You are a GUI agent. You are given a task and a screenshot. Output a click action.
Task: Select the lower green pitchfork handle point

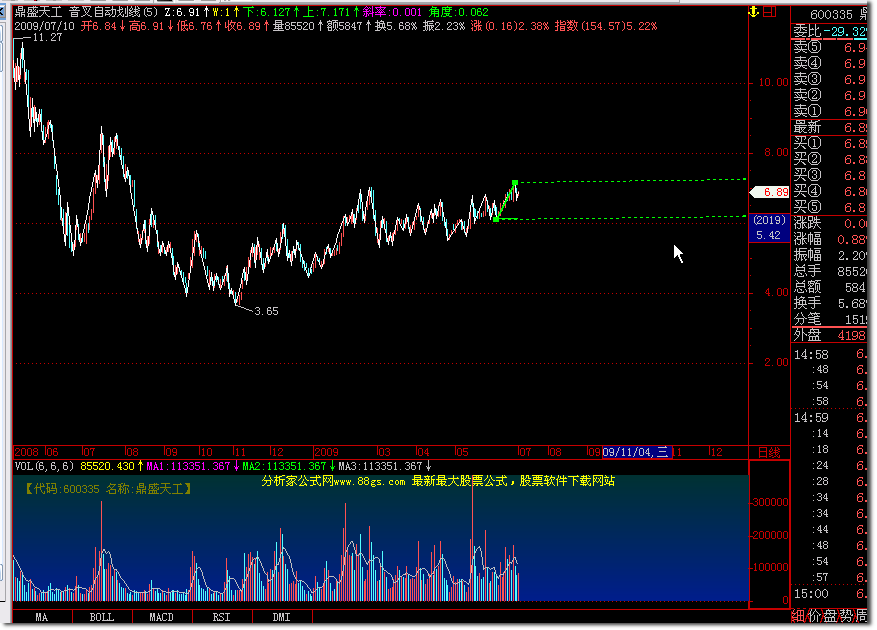(x=496, y=219)
